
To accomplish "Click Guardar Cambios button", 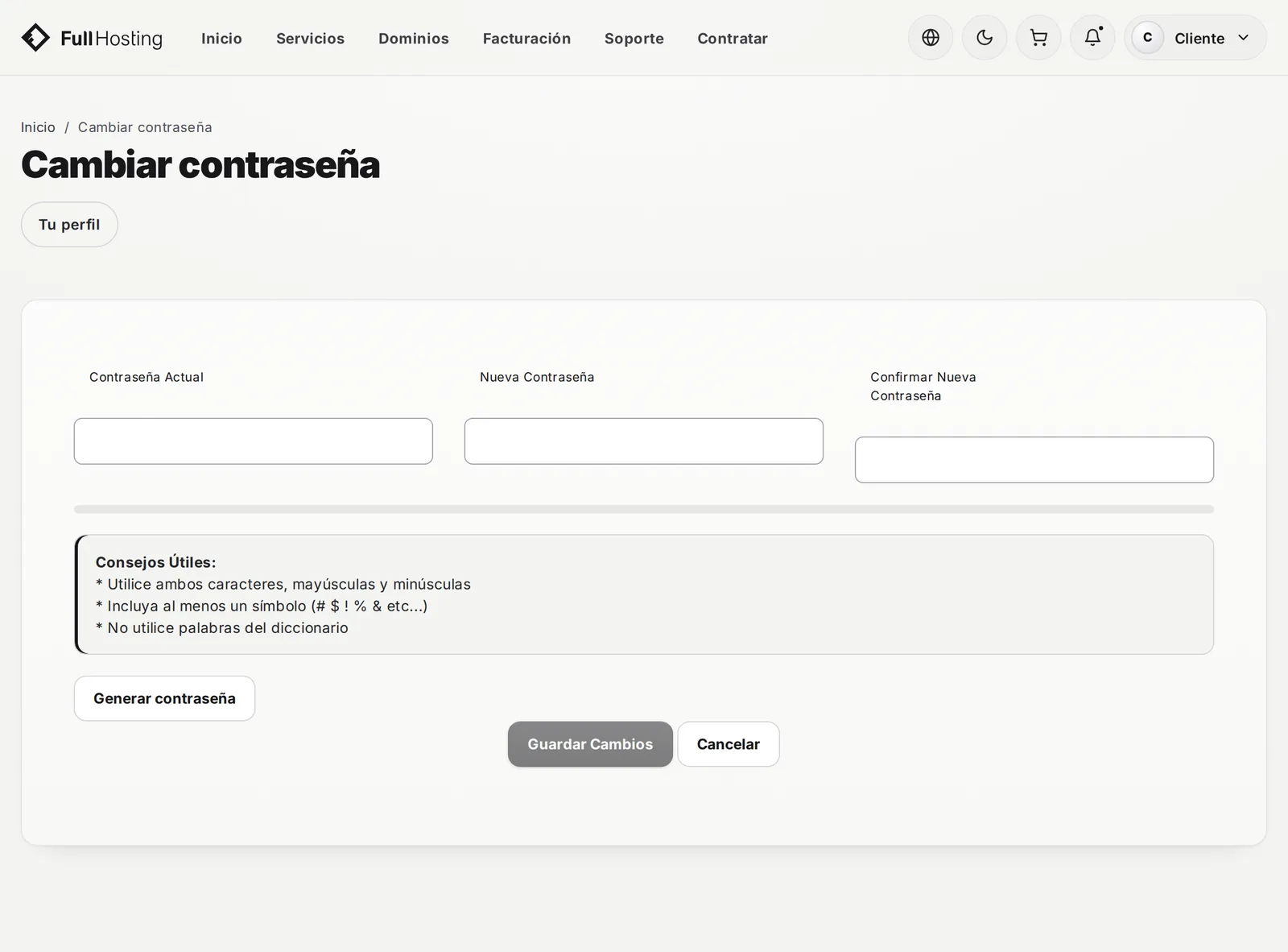I will (x=590, y=744).
